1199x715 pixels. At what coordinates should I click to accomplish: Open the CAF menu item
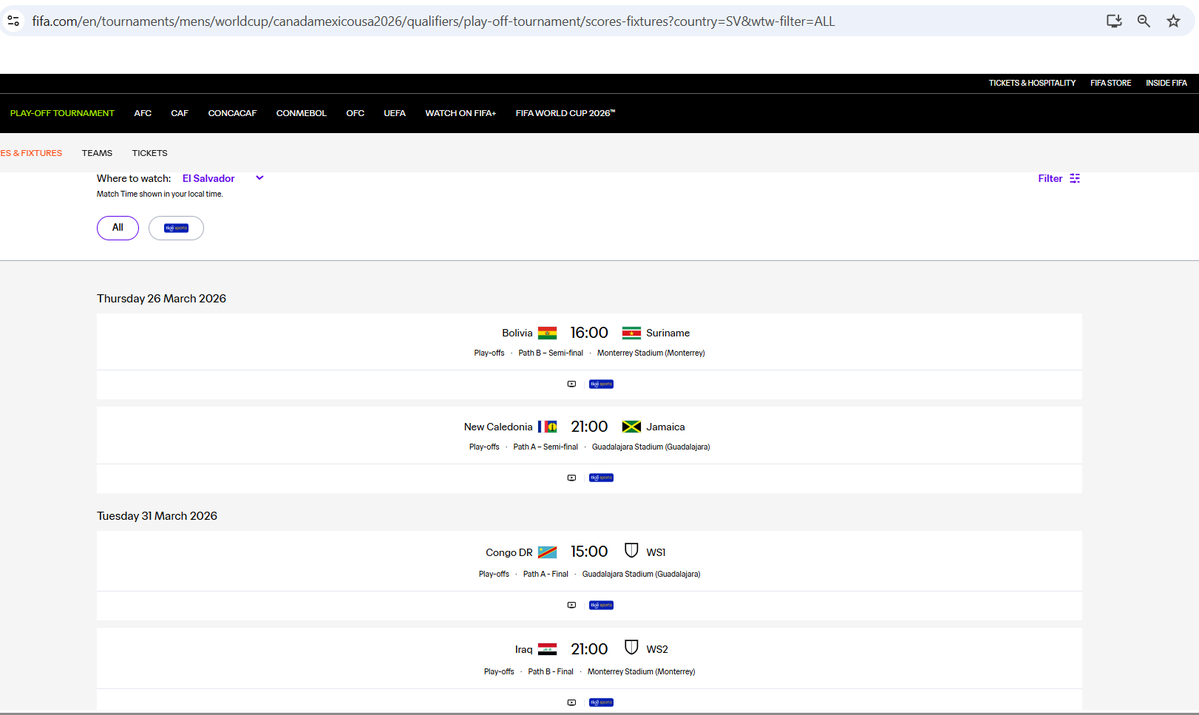(180, 113)
